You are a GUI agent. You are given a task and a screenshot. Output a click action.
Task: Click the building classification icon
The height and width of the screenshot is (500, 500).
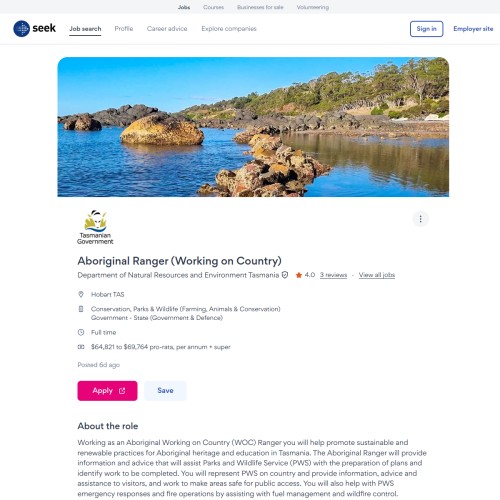click(81, 309)
